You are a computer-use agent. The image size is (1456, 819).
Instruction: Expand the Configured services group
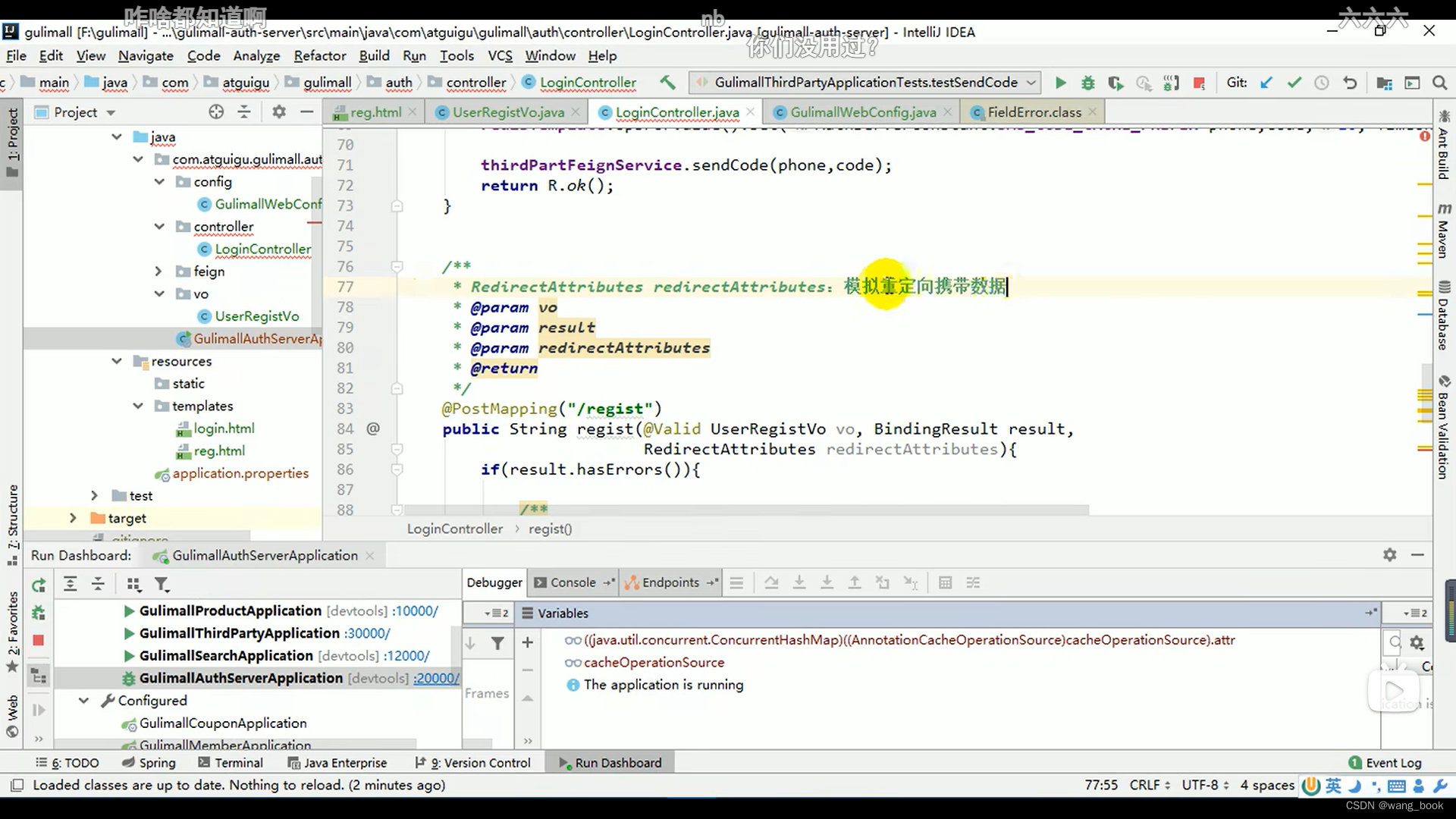[83, 700]
